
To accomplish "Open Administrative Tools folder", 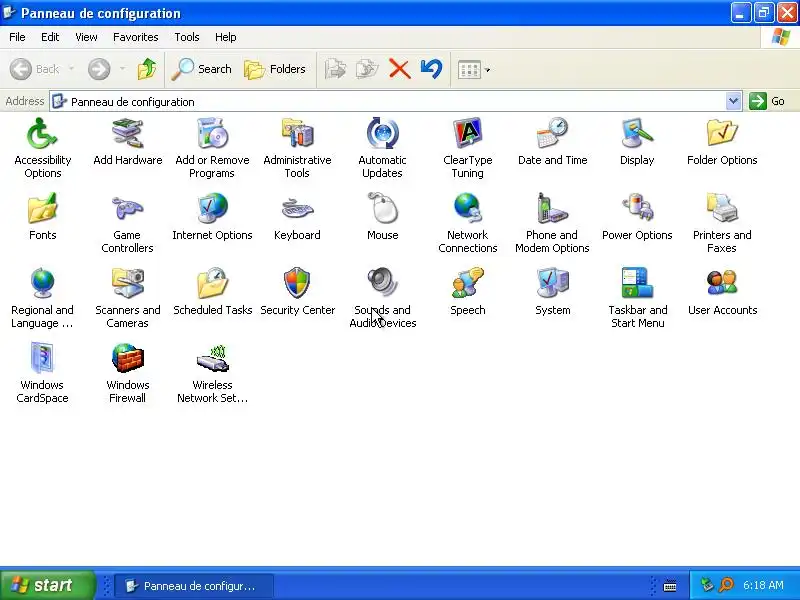I will (x=297, y=148).
